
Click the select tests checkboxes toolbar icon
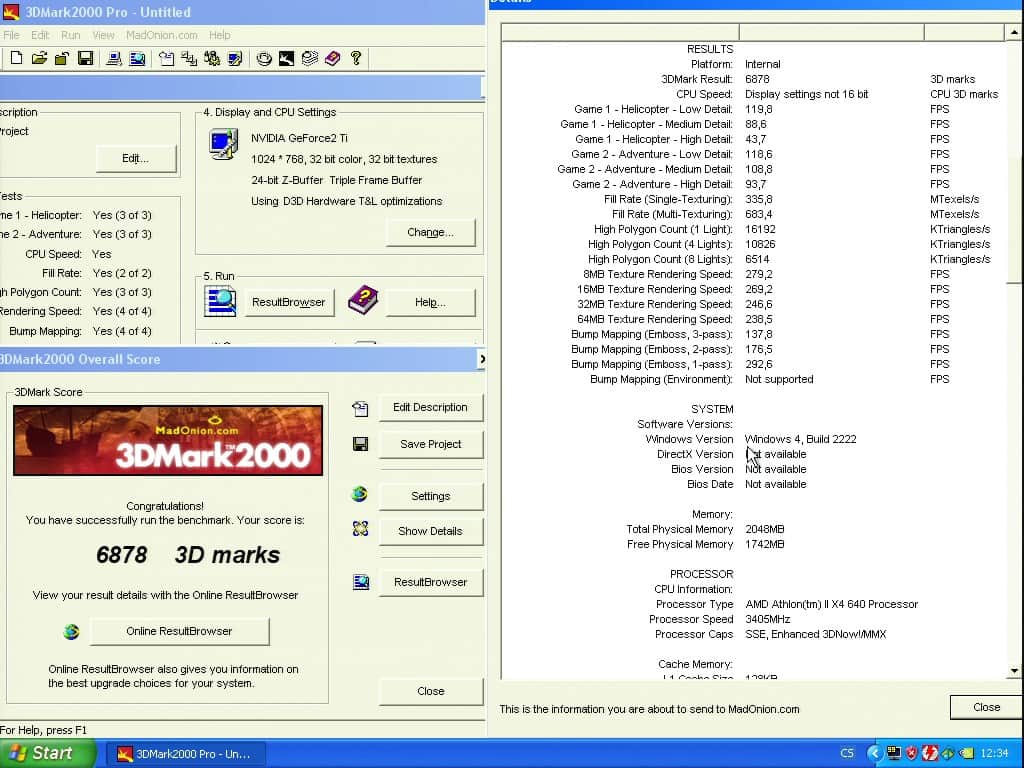point(189,59)
